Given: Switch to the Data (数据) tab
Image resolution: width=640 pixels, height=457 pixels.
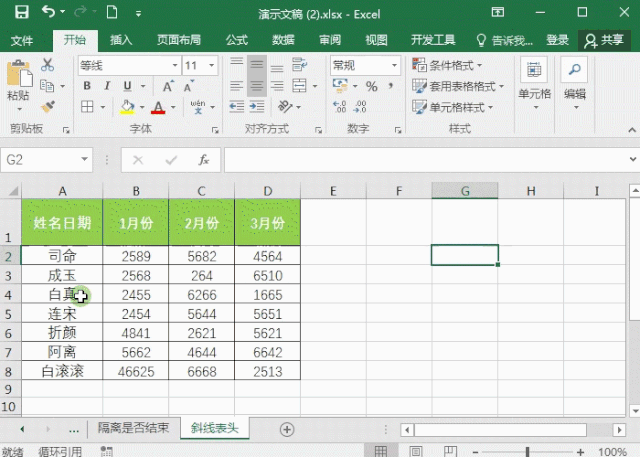Looking at the screenshot, I should (283, 40).
